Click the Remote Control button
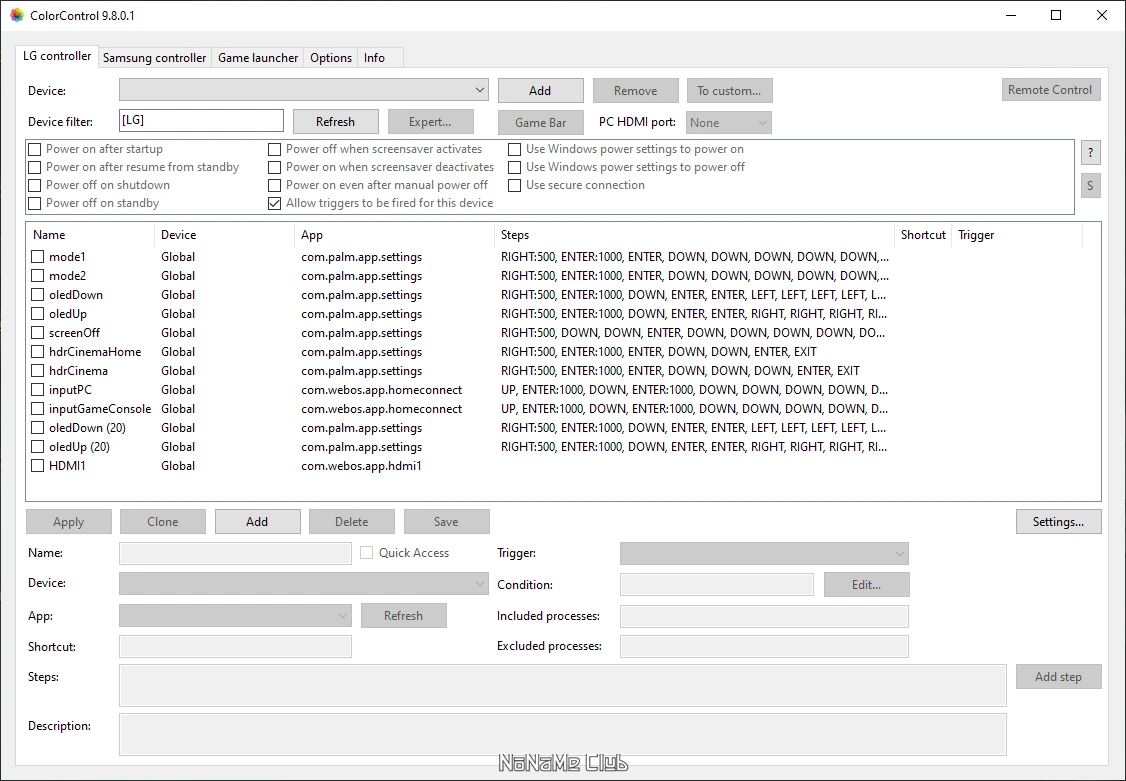 tap(1050, 90)
